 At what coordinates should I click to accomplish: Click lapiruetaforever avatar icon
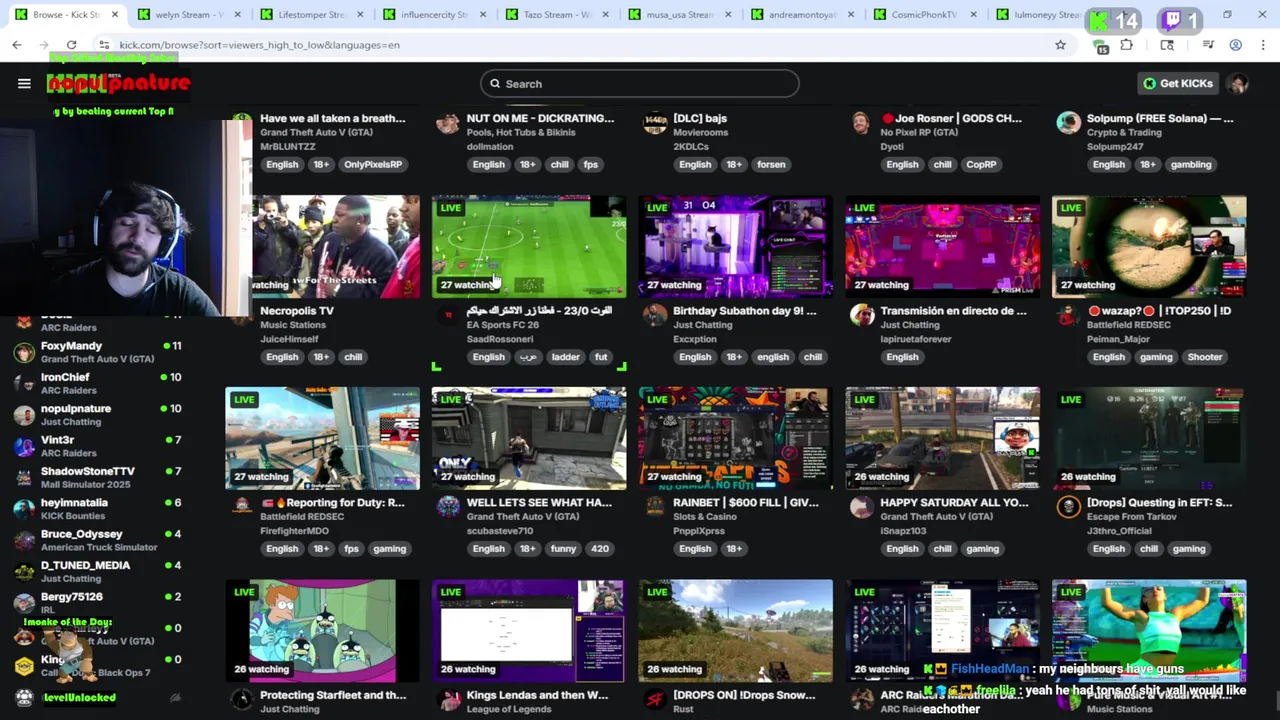861,316
